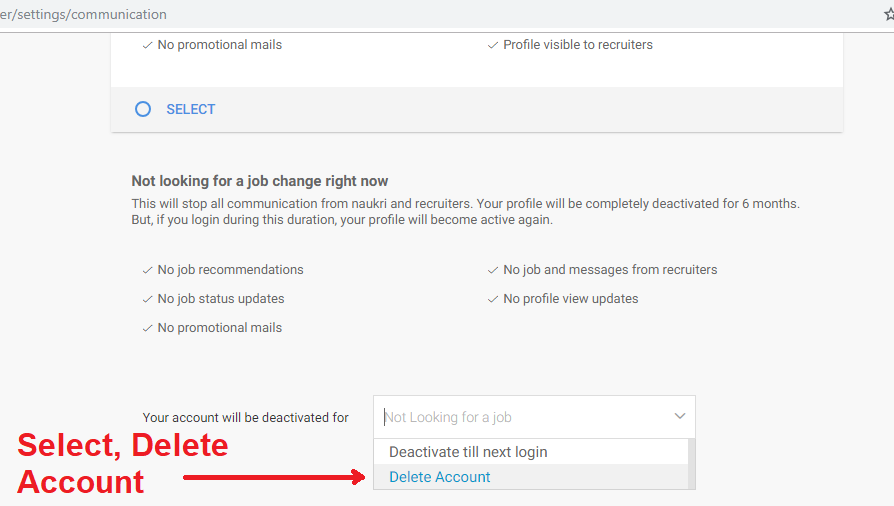
Task: Click checkmark next to 'No job recommendations'
Action: click(x=147, y=270)
